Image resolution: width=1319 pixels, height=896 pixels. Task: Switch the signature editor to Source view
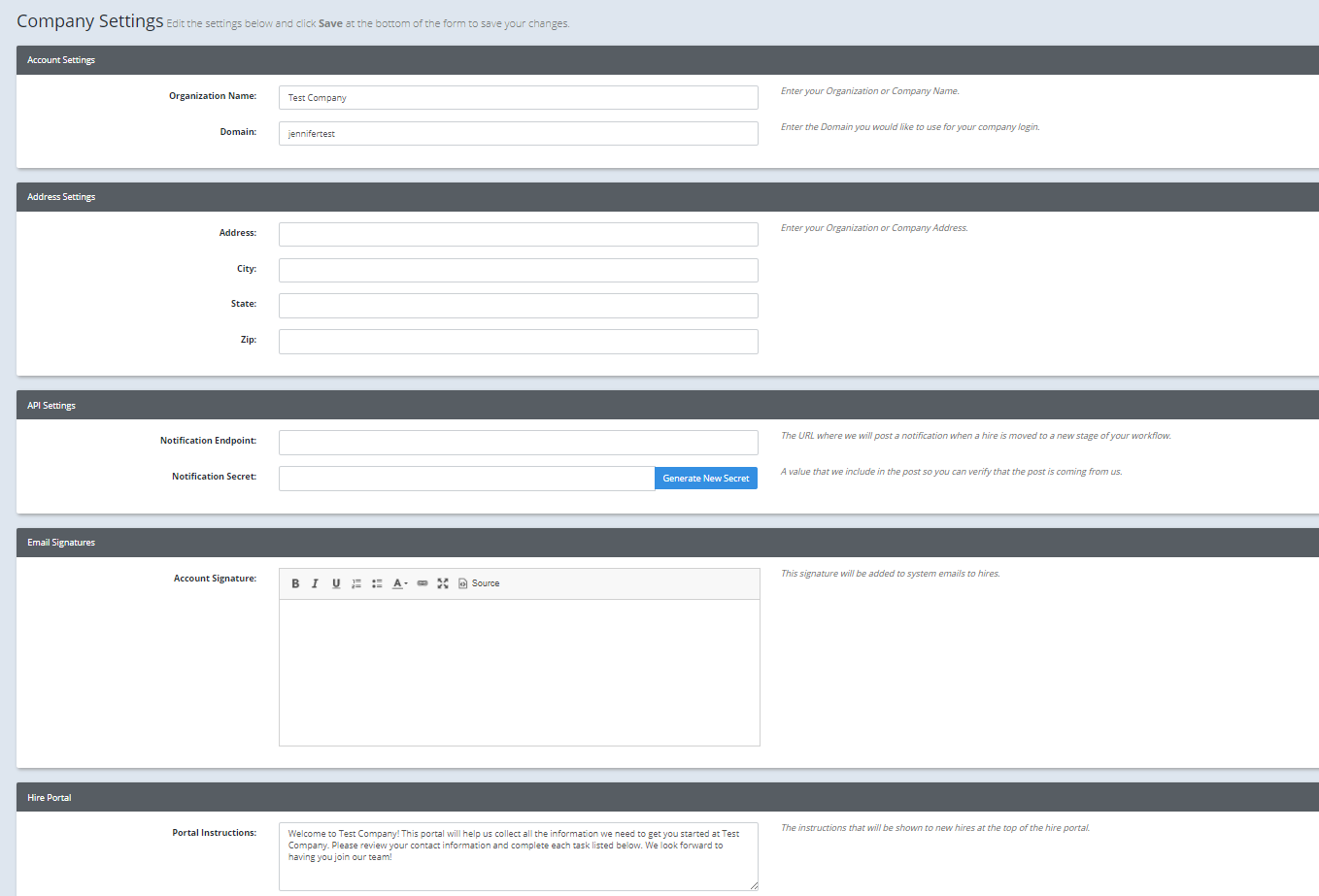click(479, 583)
